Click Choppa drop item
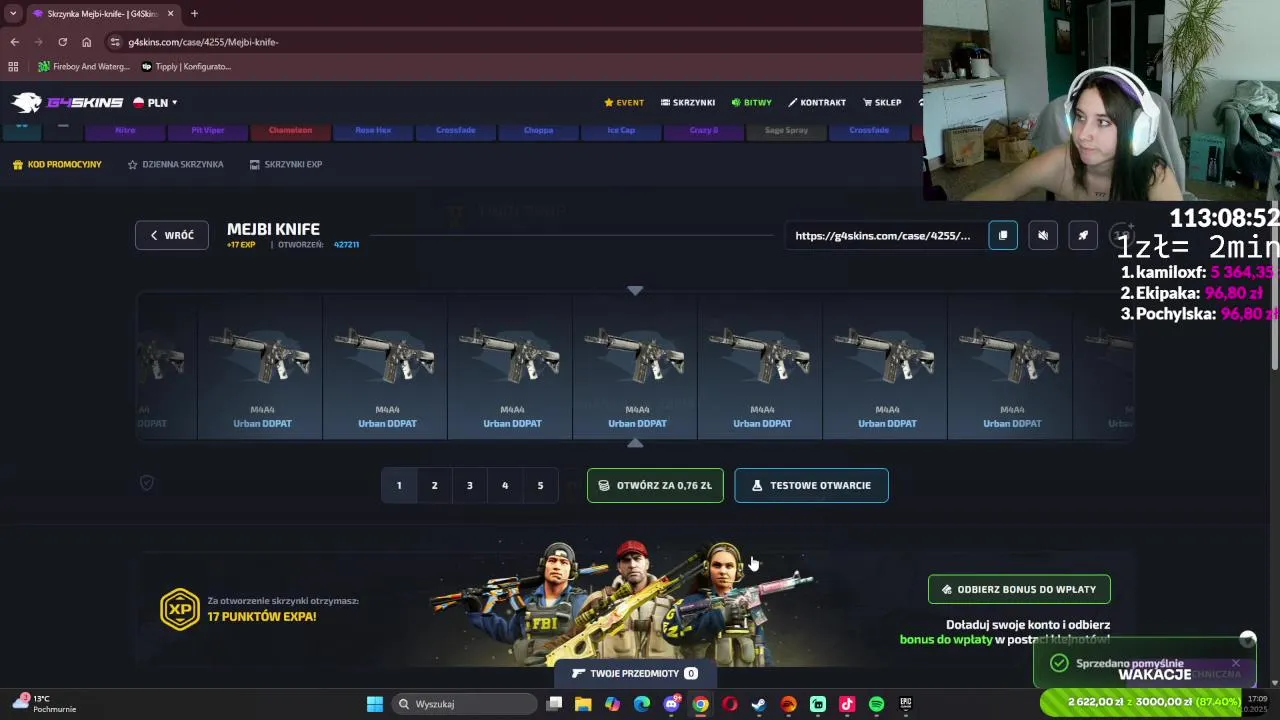 click(538, 130)
